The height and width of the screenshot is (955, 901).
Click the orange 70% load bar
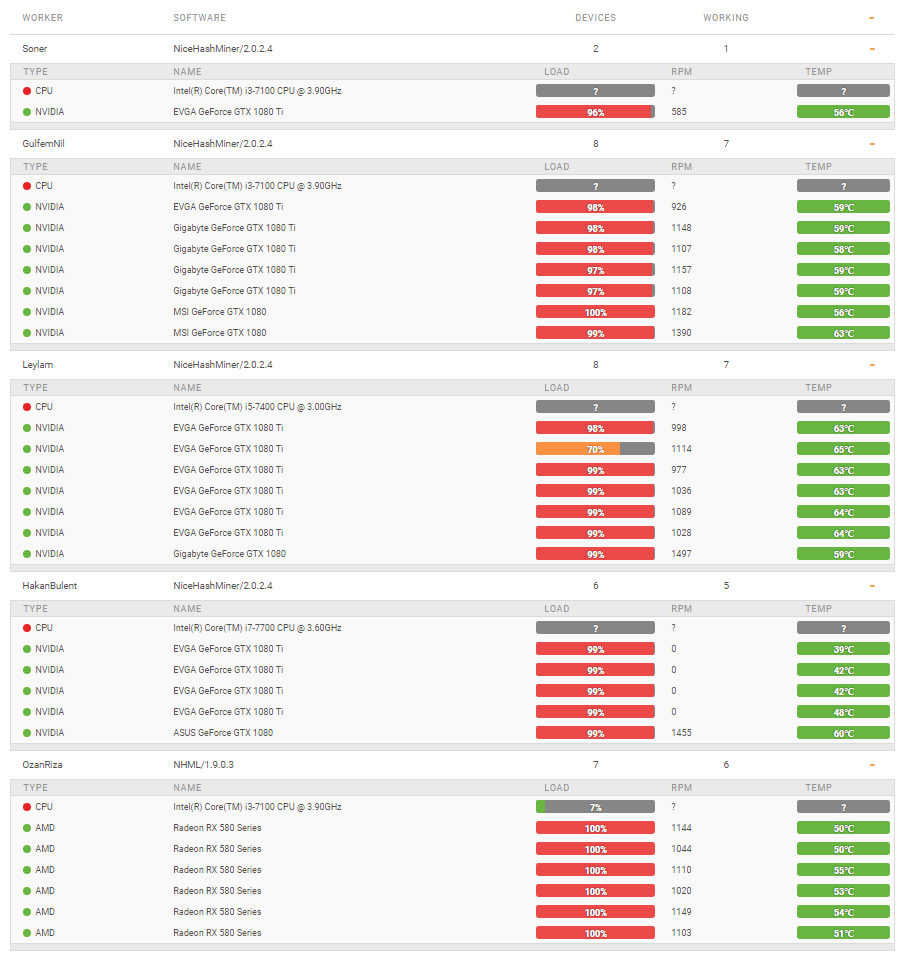(x=595, y=449)
